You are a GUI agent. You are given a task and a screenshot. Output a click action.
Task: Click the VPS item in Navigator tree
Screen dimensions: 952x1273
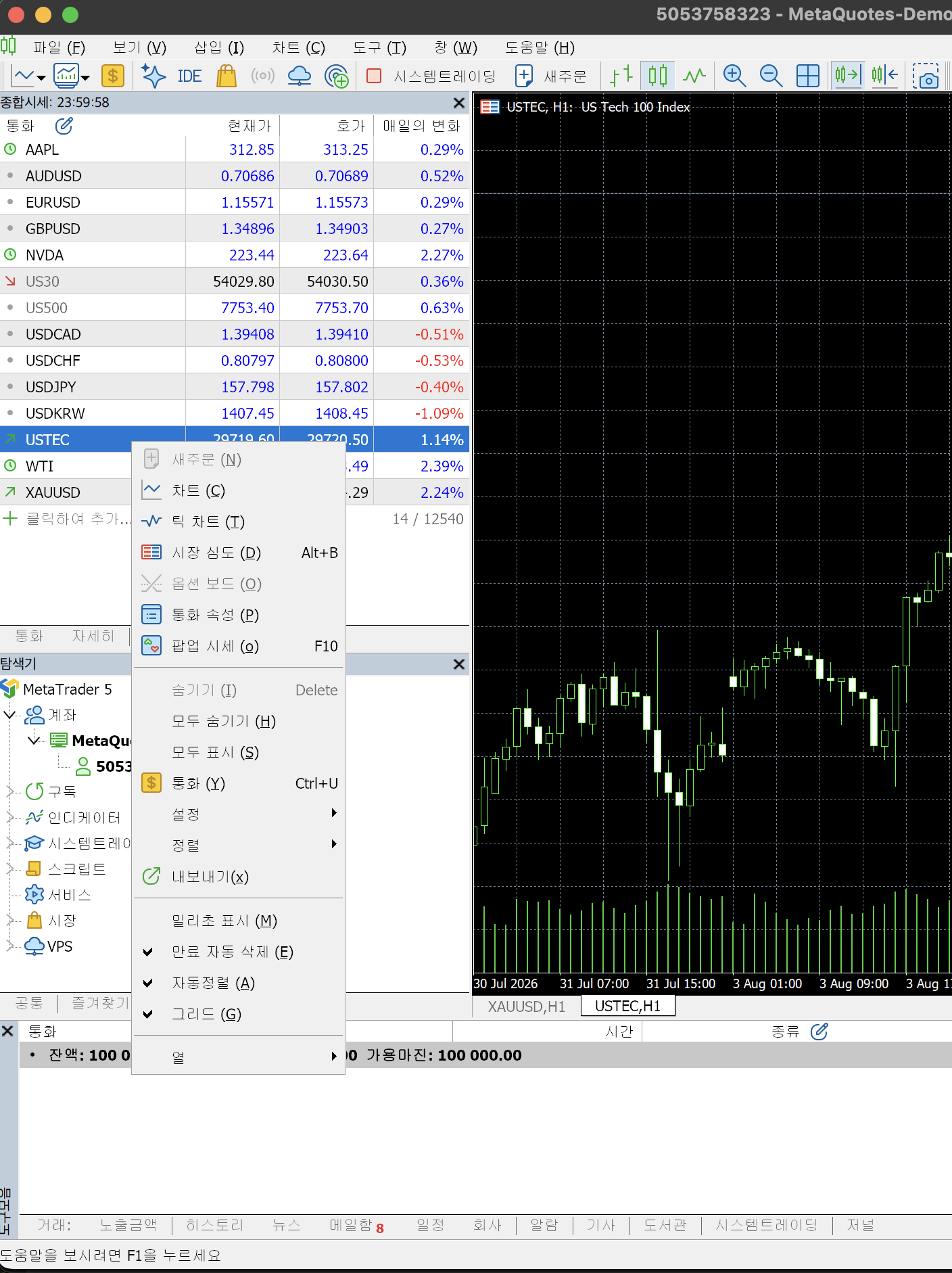click(59, 947)
